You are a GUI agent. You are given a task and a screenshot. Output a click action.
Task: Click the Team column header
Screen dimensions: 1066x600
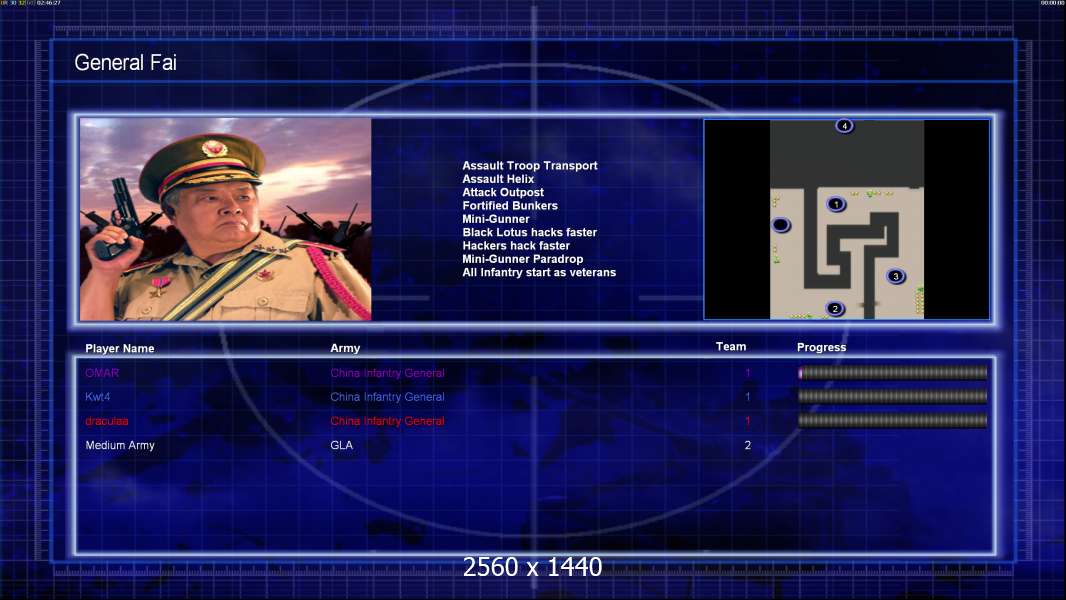pyautogui.click(x=731, y=347)
